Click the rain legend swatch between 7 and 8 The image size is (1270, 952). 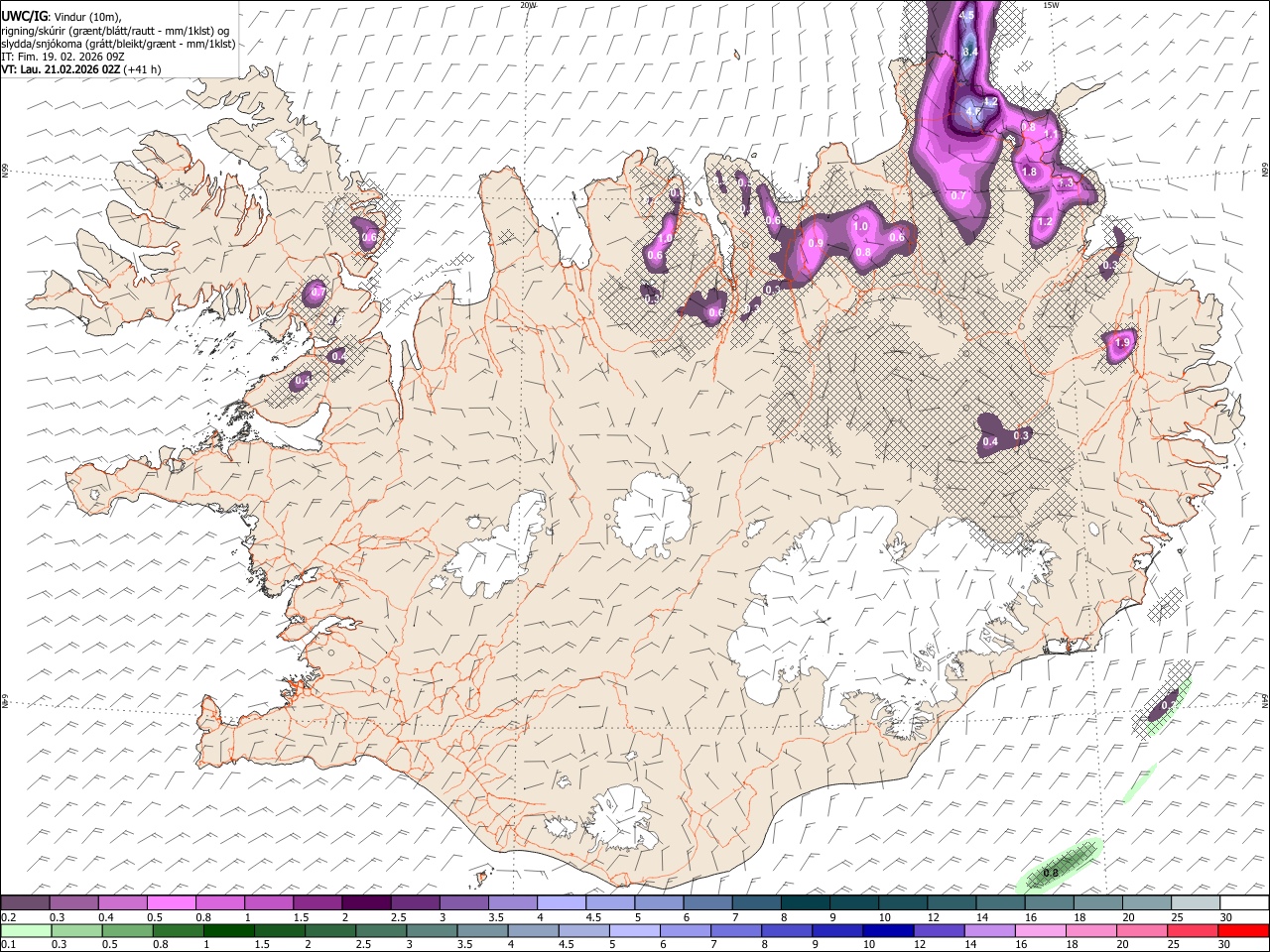tap(734, 930)
